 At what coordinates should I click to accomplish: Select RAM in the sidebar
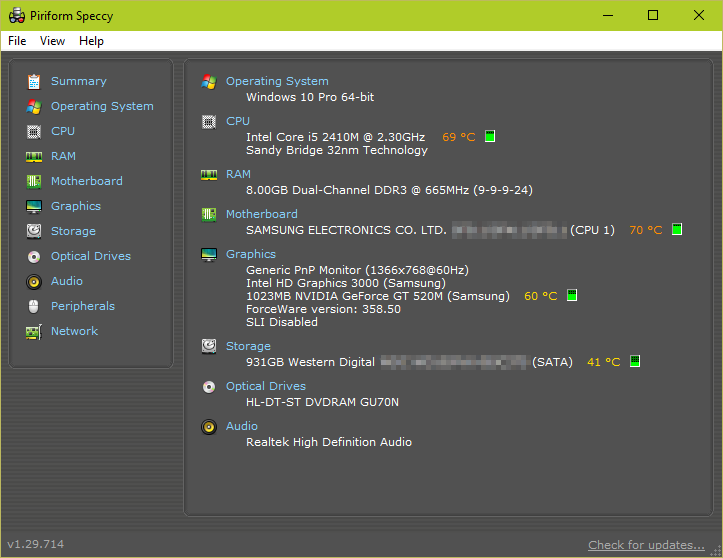[63, 156]
